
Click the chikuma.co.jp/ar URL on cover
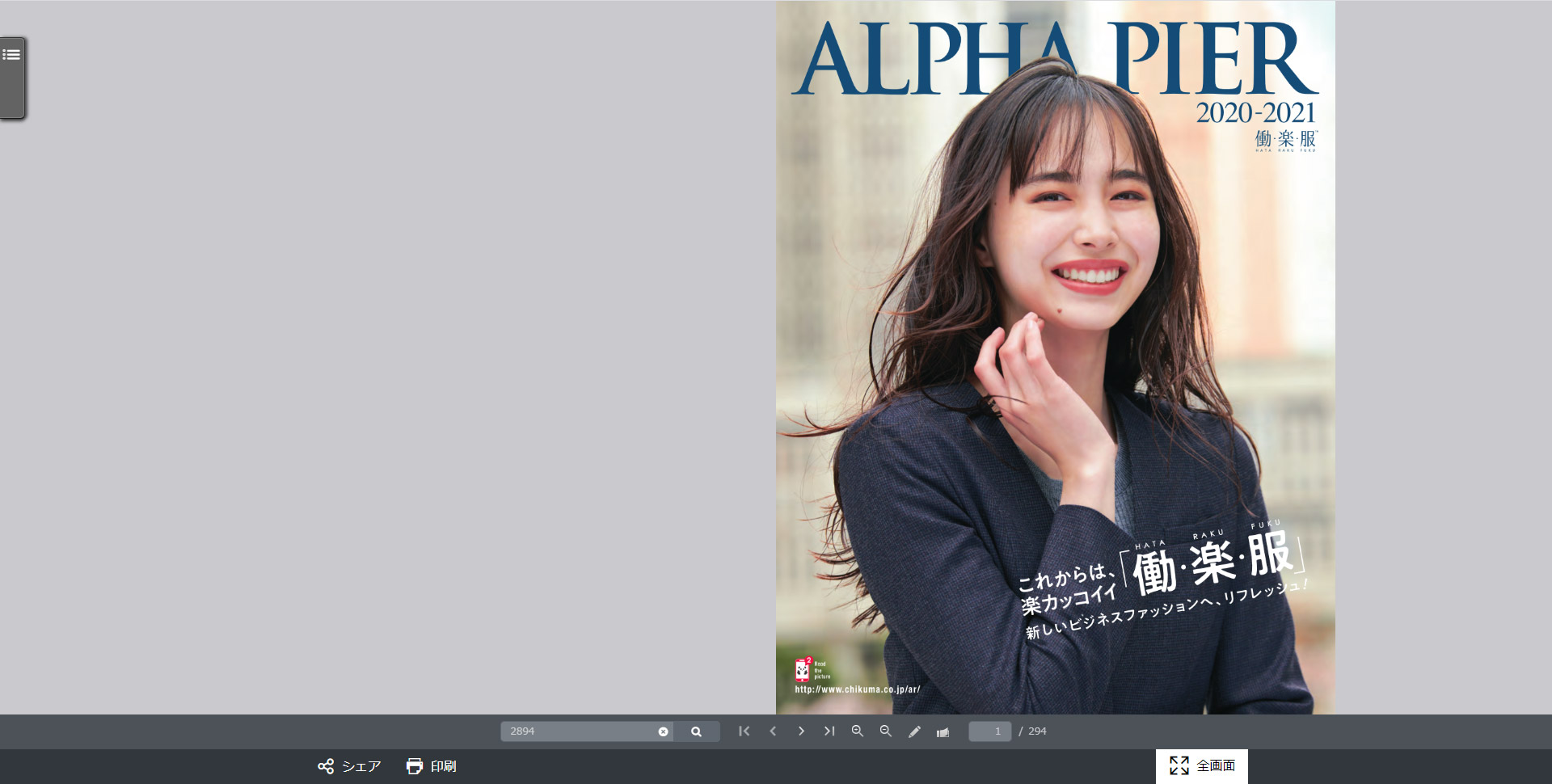pyautogui.click(x=858, y=689)
